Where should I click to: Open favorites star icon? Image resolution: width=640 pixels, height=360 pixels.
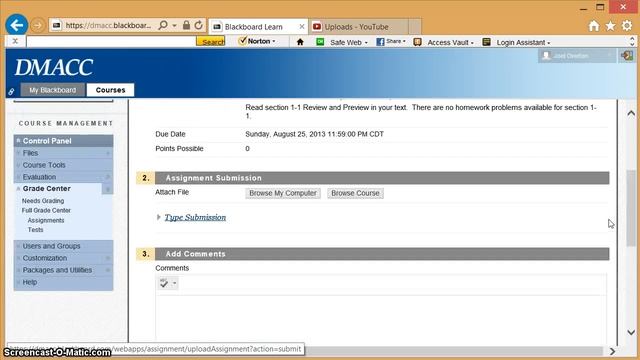pyautogui.click(x=610, y=26)
